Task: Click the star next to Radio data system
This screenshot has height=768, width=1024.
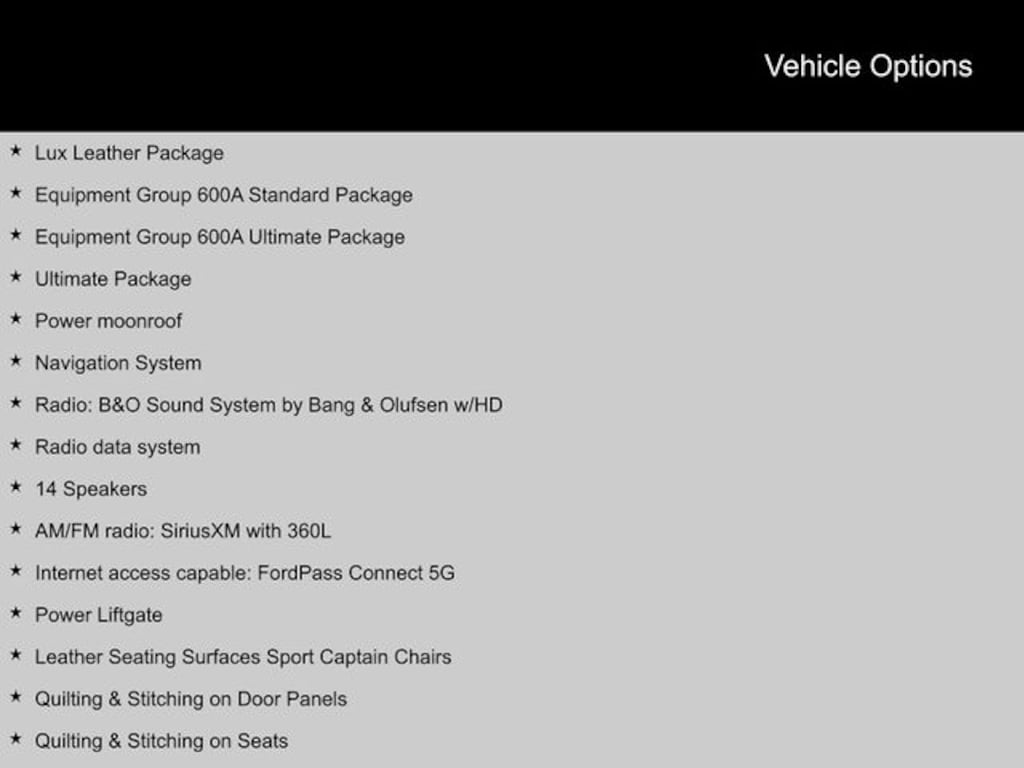Action: (15, 446)
